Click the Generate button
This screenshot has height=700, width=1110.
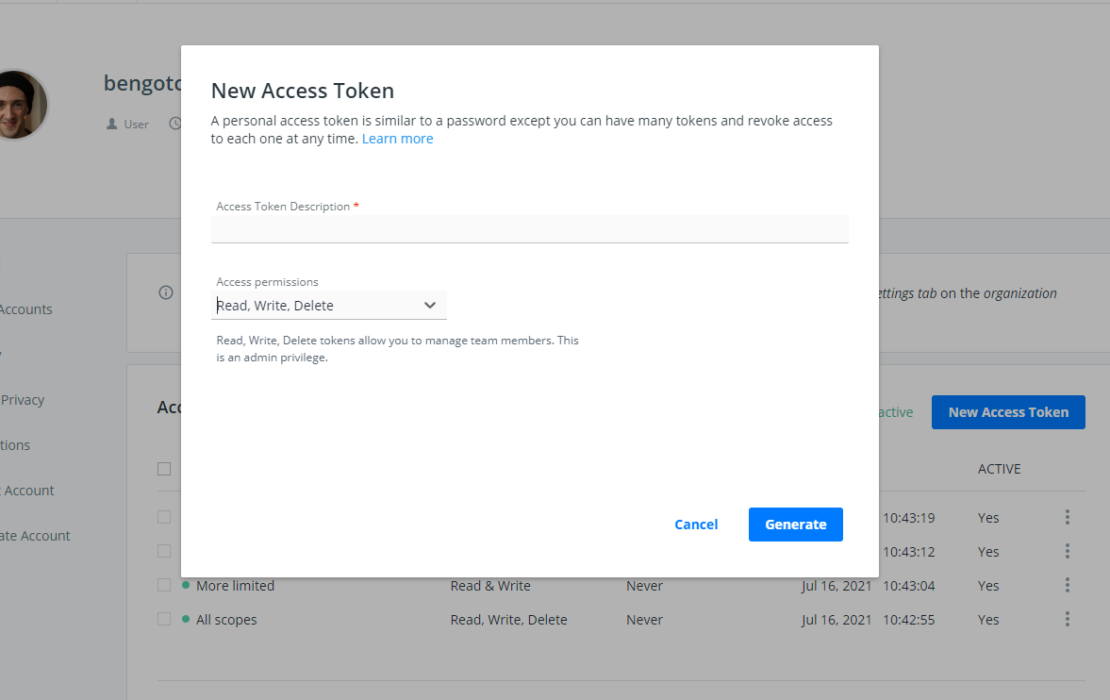click(x=795, y=524)
